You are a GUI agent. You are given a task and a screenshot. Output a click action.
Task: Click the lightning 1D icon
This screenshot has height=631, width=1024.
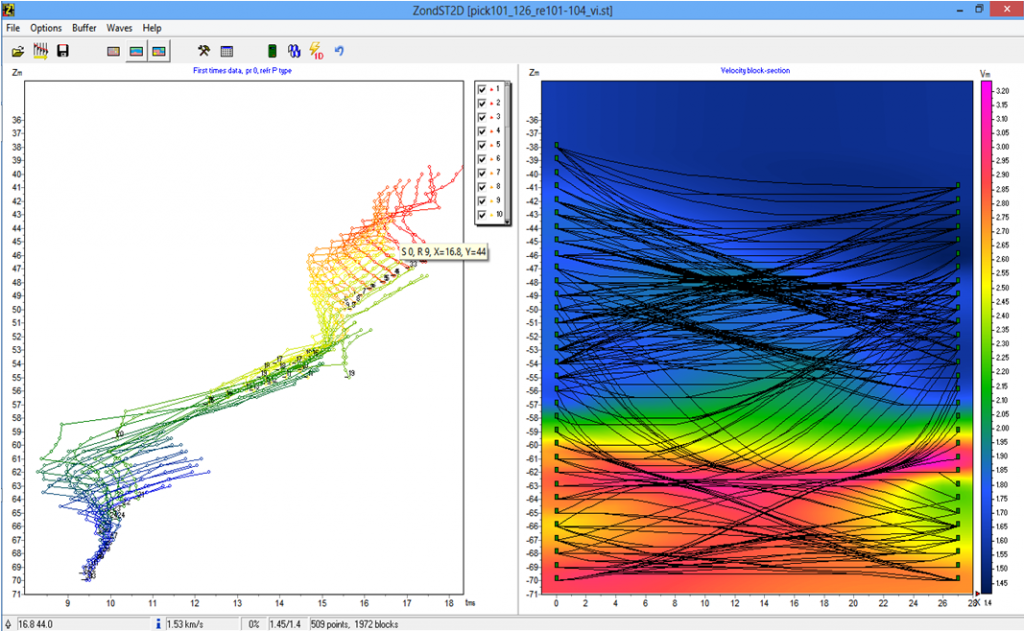316,51
